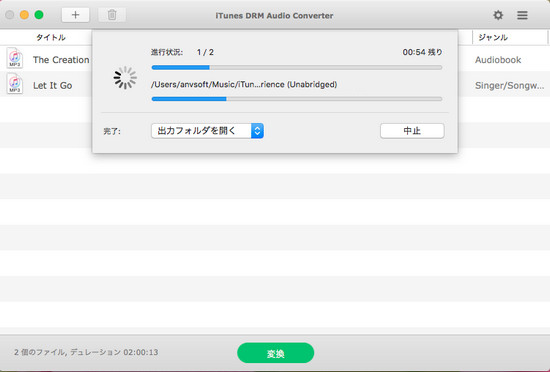550x372 pixels.
Task: Click the current file progress bar
Action: pos(297,99)
